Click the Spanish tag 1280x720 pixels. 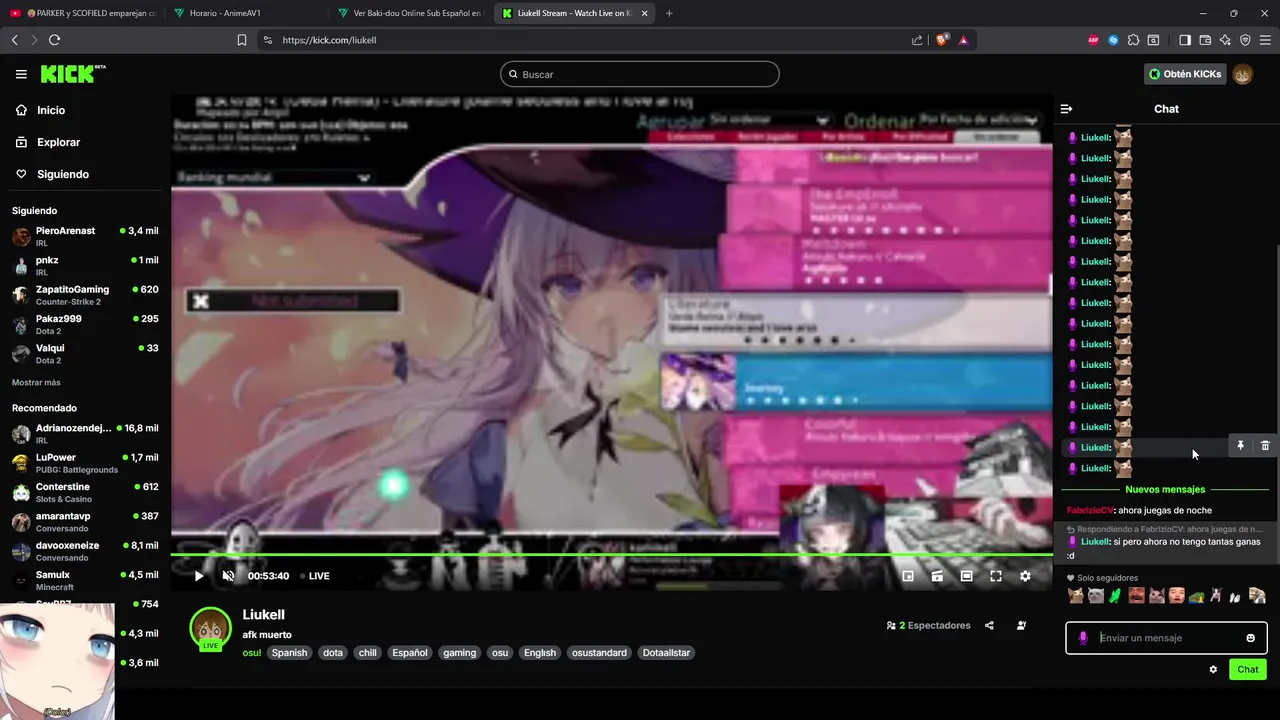pos(289,653)
